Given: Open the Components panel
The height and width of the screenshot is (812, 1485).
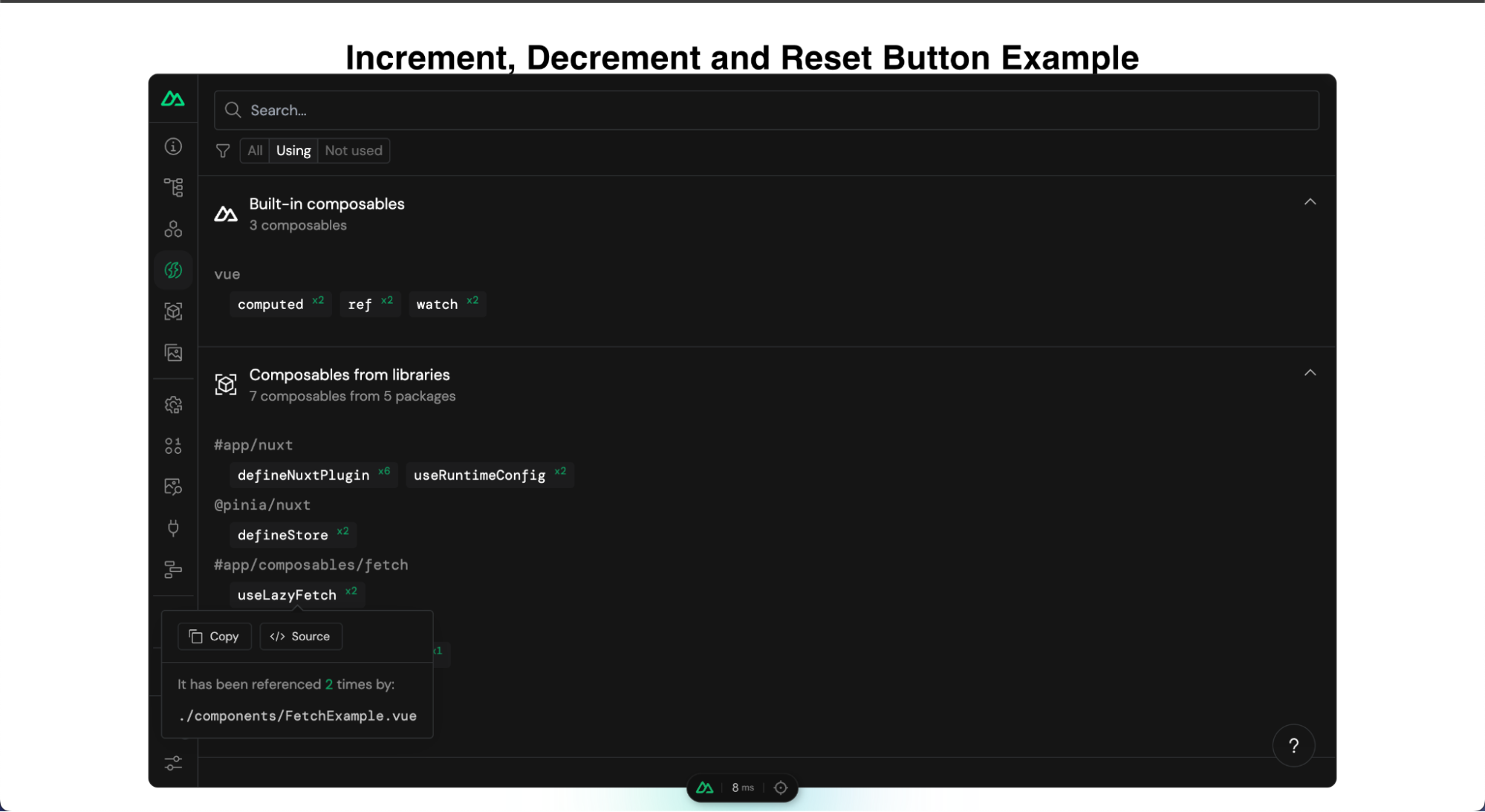Looking at the screenshot, I should click(x=173, y=229).
